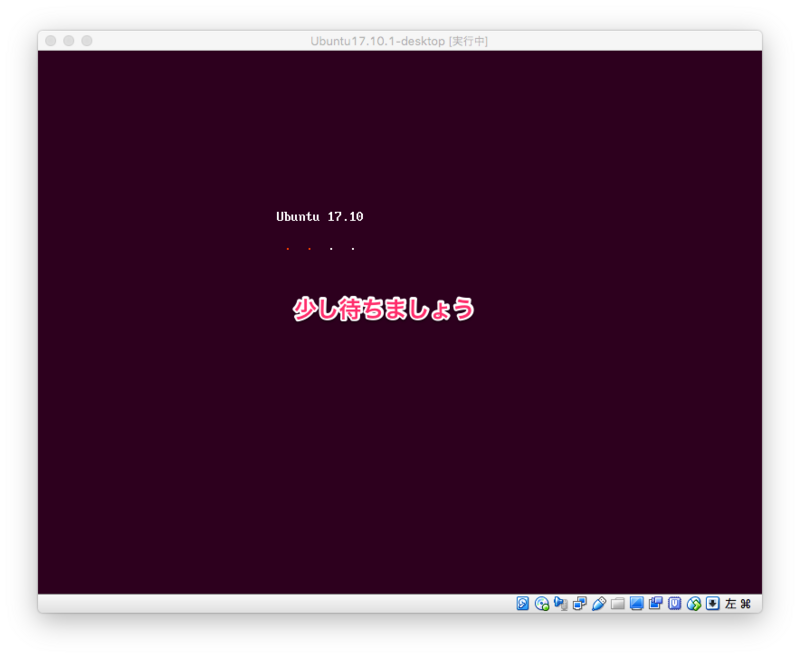Viewport: 800px width, 658px height.
Task: Click the Ubuntu 17.10 boot text
Action: point(320,217)
